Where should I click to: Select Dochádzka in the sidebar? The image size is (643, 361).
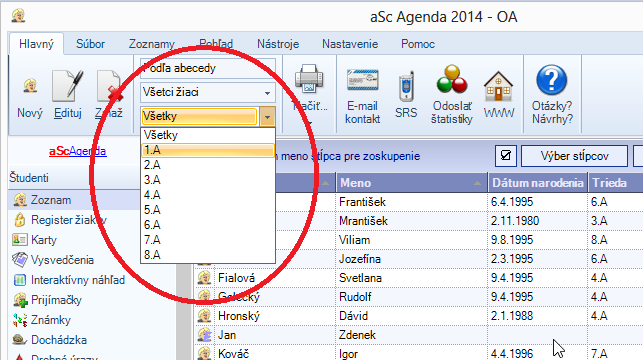point(59,340)
